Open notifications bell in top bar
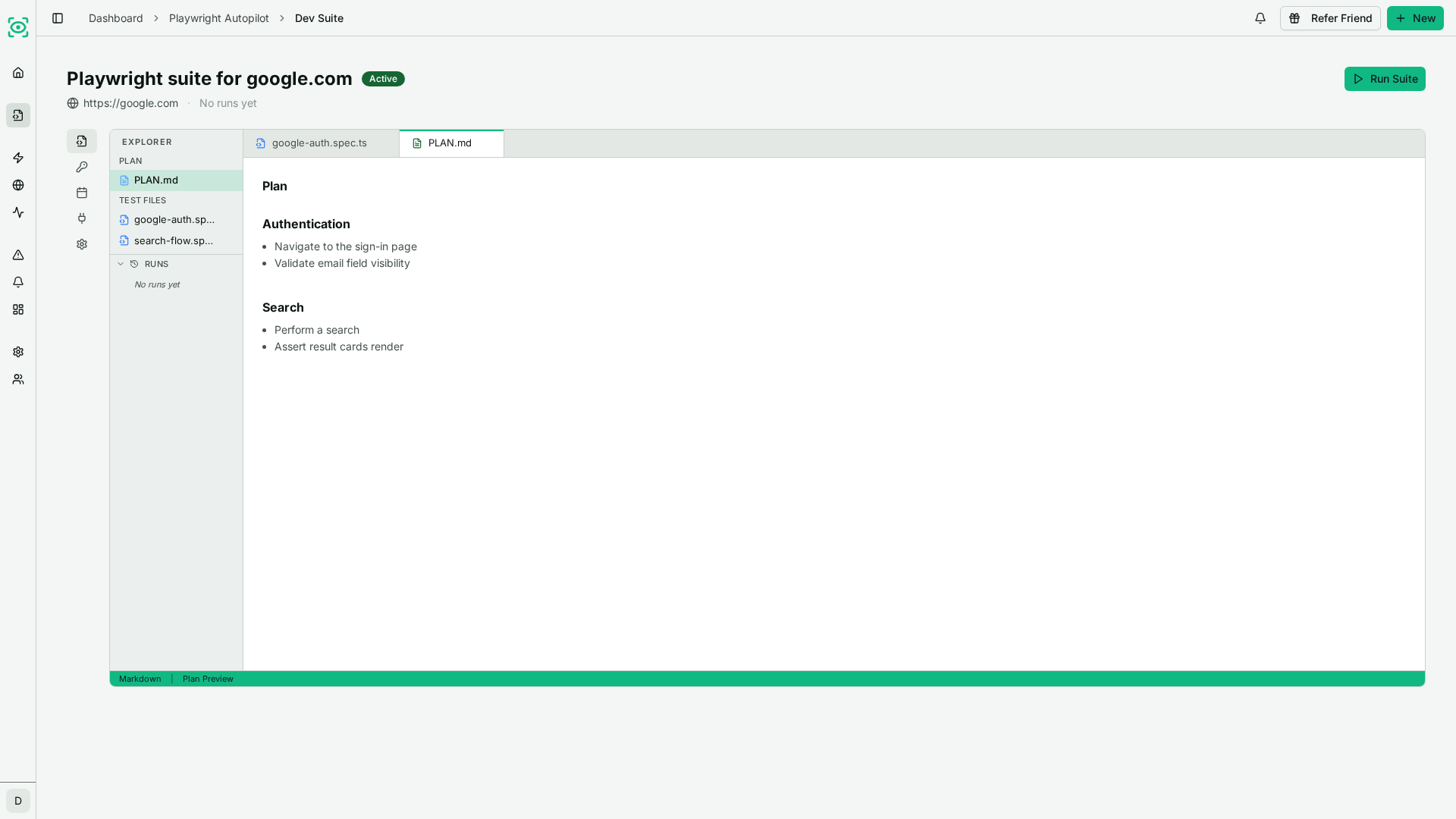This screenshot has height=819, width=1456. pos(1260,18)
